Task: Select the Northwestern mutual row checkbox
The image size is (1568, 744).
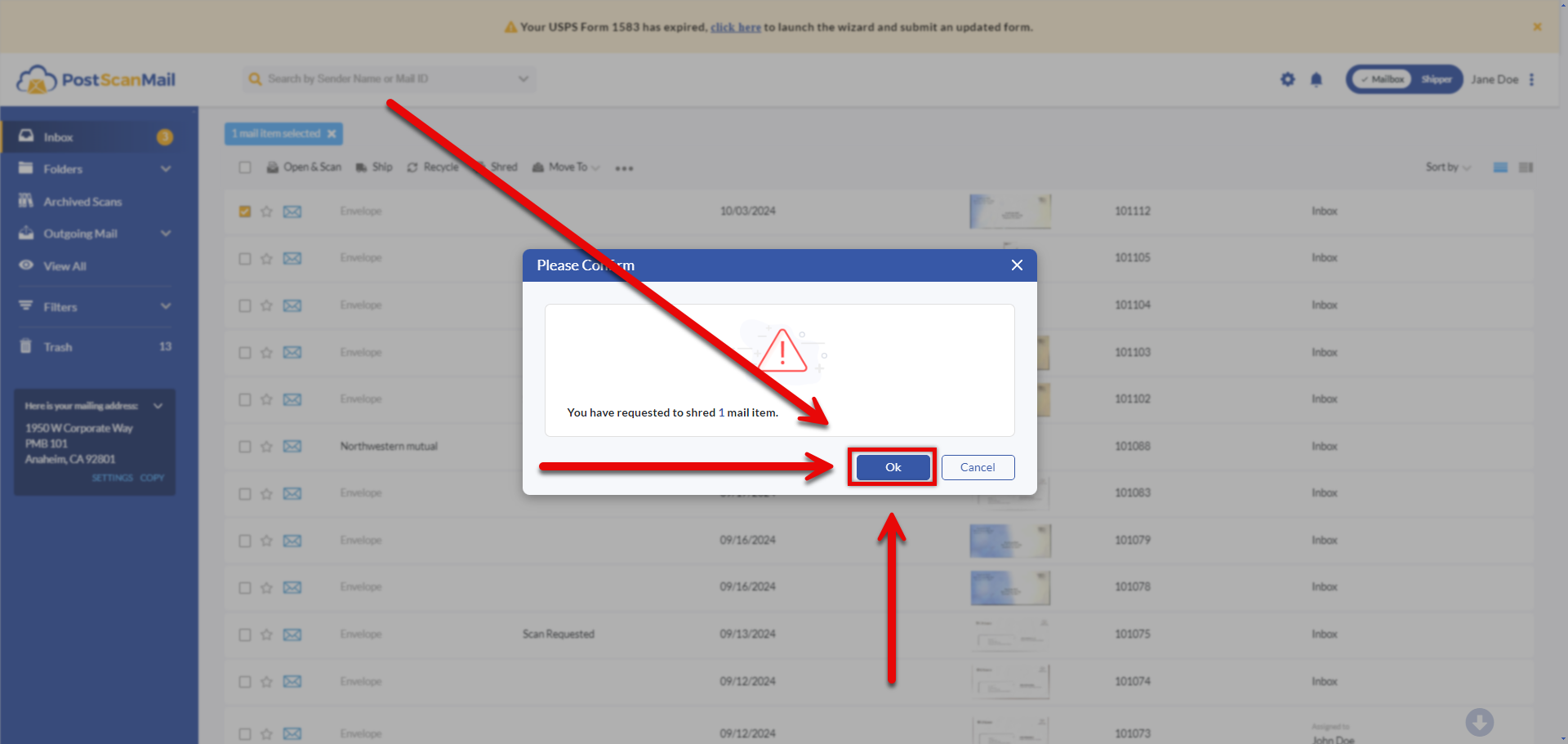Action: pyautogui.click(x=245, y=447)
